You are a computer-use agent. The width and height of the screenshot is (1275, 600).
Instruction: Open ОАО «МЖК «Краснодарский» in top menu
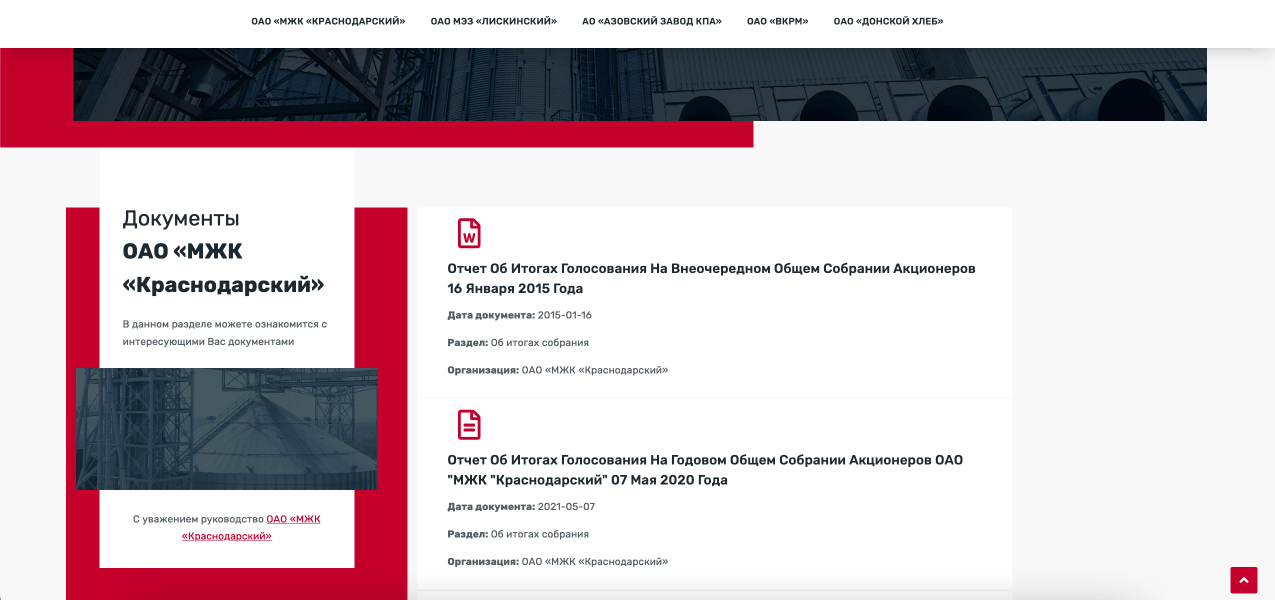pyautogui.click(x=328, y=21)
